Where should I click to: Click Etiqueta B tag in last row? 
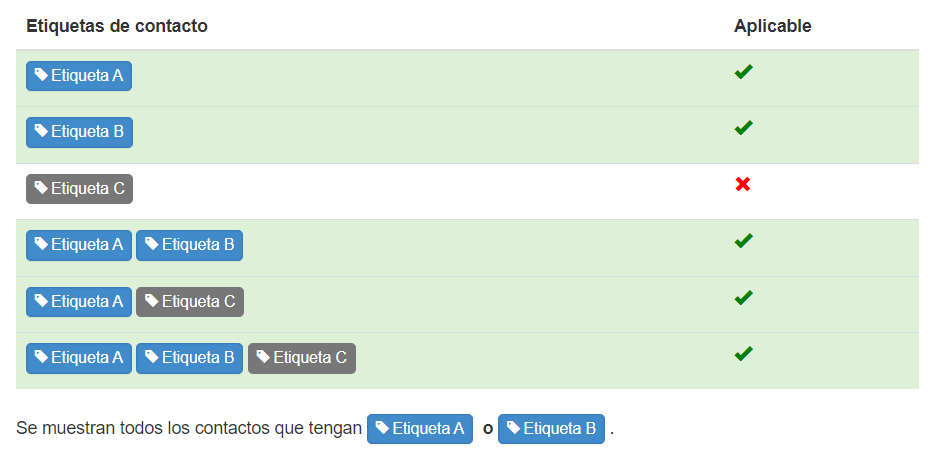click(x=189, y=358)
